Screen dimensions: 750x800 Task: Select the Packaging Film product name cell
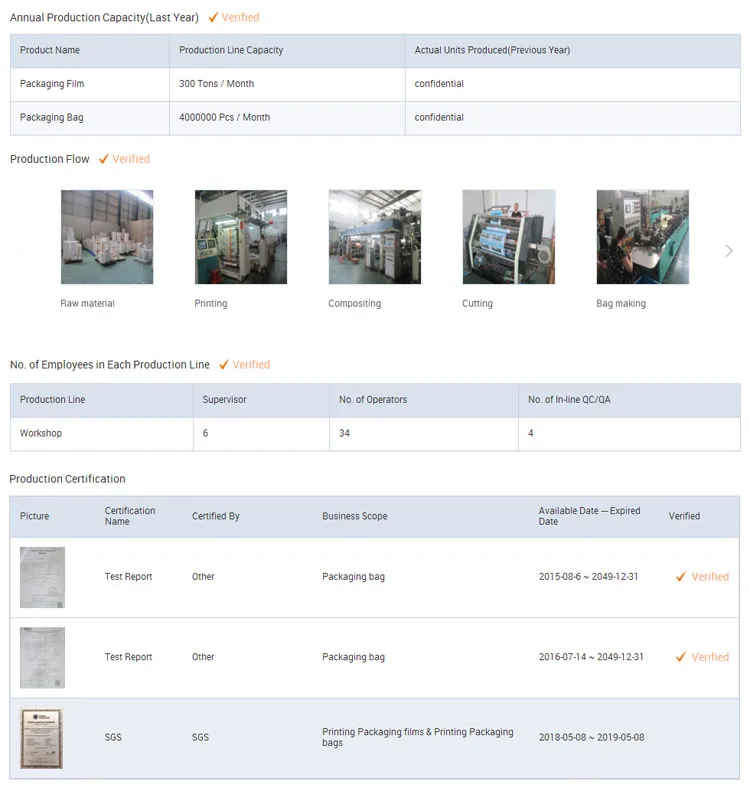point(90,84)
